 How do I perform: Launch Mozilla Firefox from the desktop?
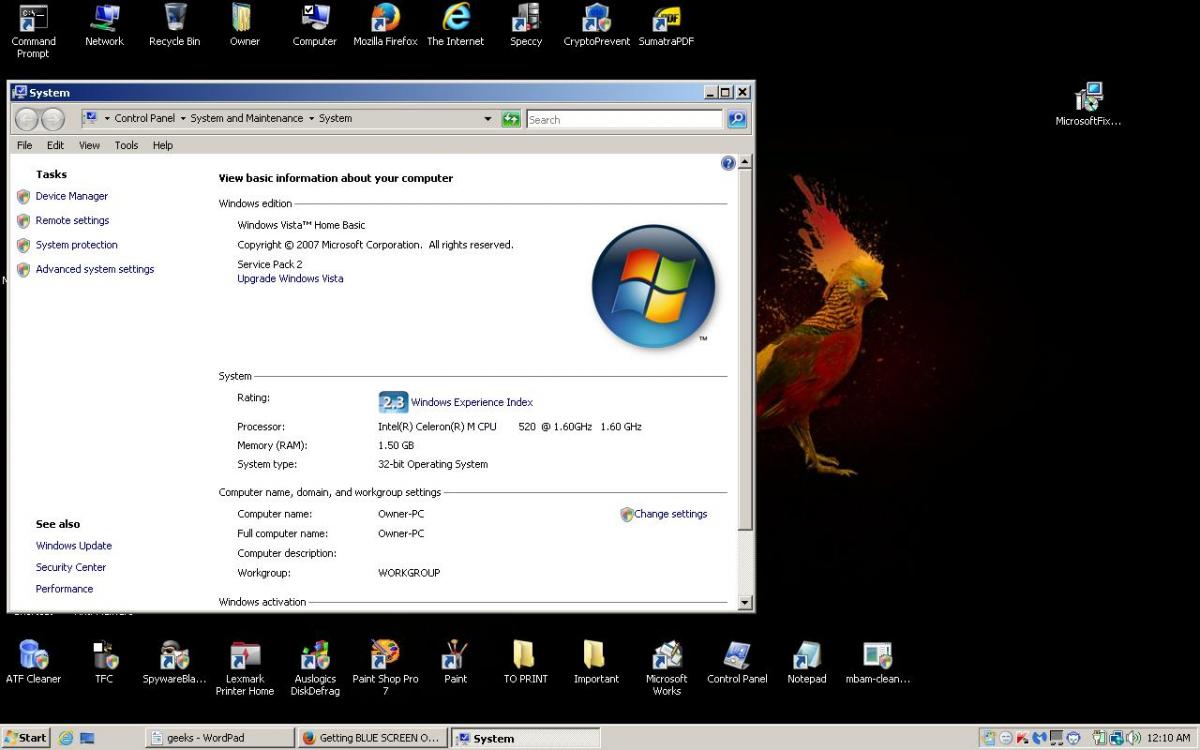pos(385,26)
